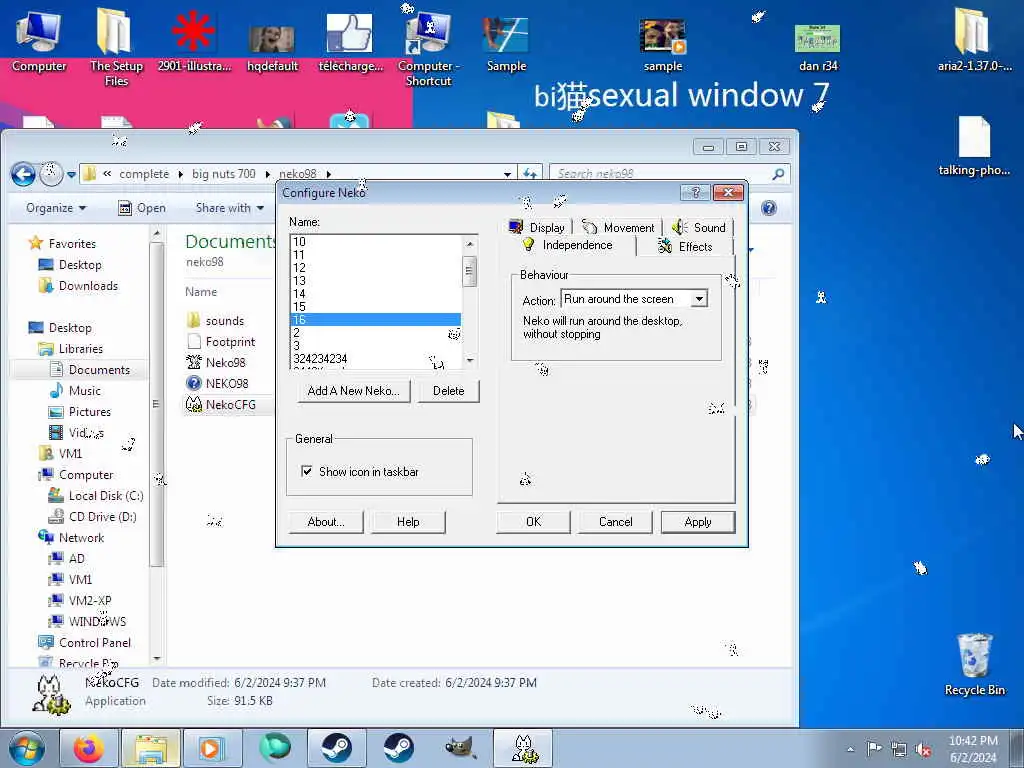Click the second Steam taskbar icon

click(x=398, y=748)
